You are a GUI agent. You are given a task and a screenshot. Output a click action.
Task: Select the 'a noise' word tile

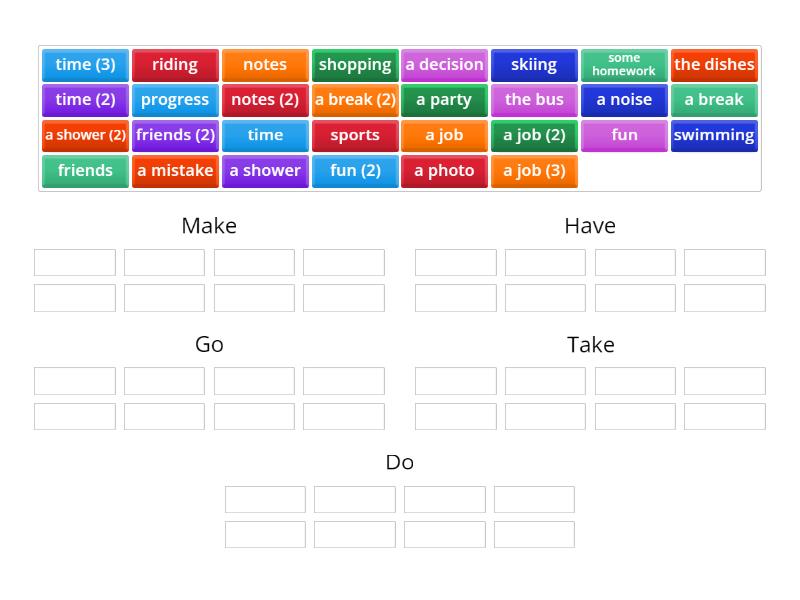point(624,99)
